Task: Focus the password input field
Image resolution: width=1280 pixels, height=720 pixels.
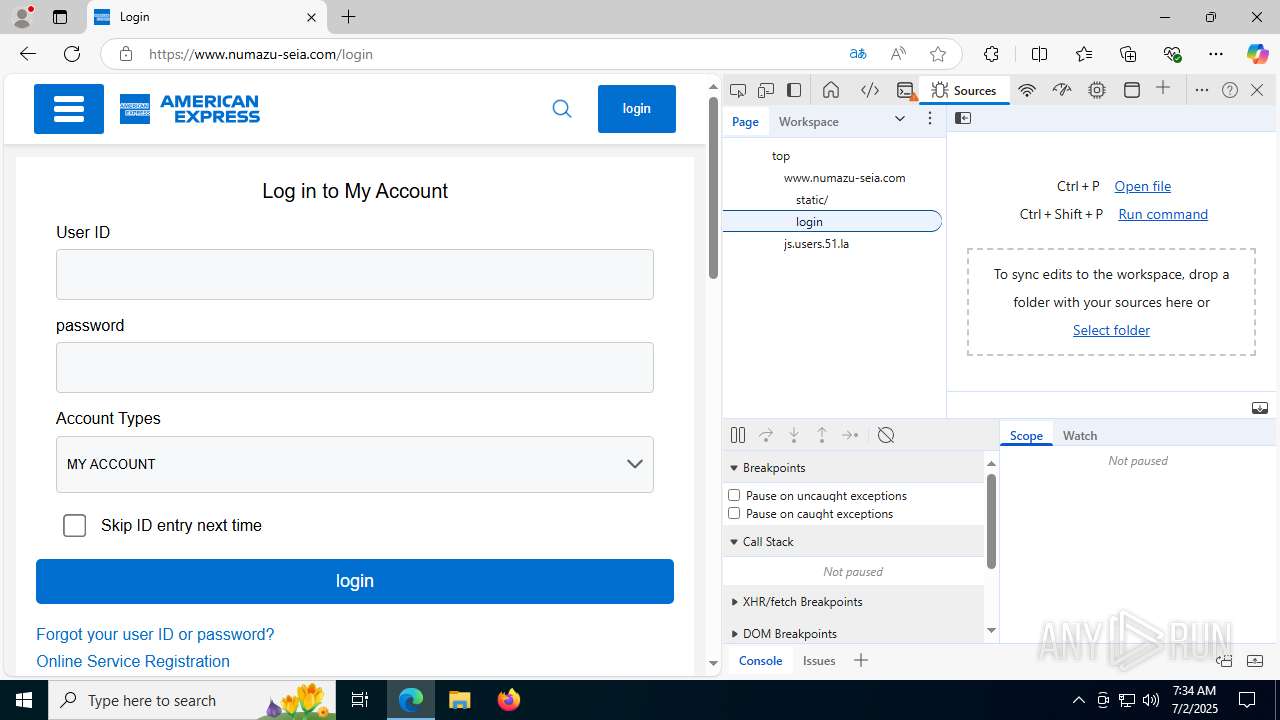Action: (355, 367)
